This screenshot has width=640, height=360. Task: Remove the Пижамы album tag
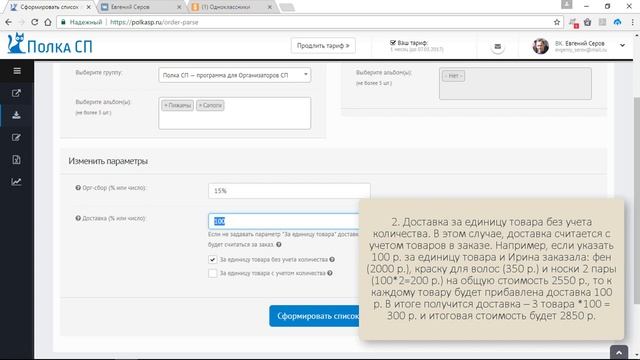point(166,105)
